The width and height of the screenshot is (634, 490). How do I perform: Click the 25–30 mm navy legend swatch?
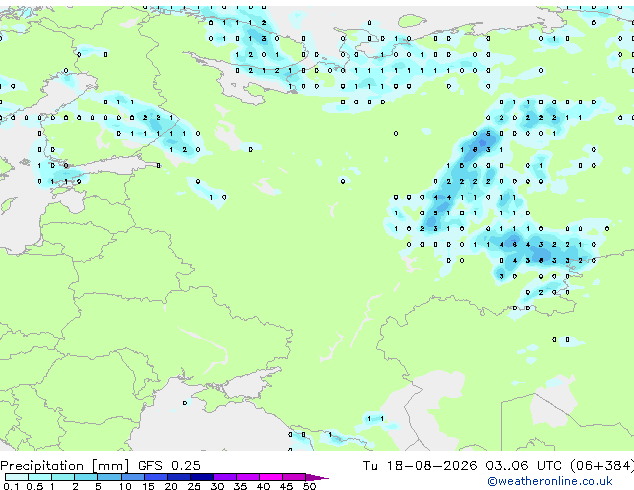coord(201,477)
